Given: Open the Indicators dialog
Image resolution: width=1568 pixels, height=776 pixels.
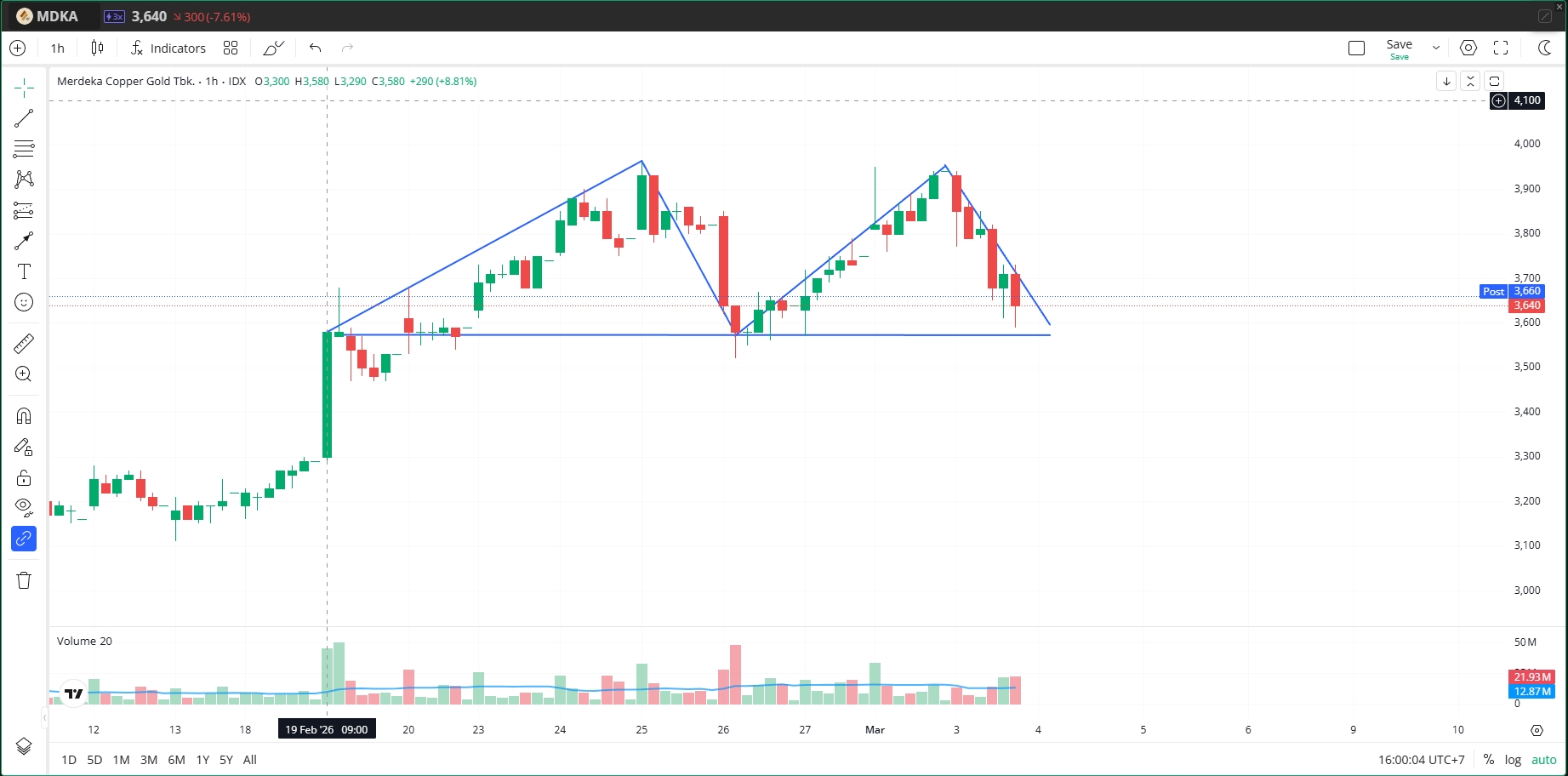Looking at the screenshot, I should 168,48.
